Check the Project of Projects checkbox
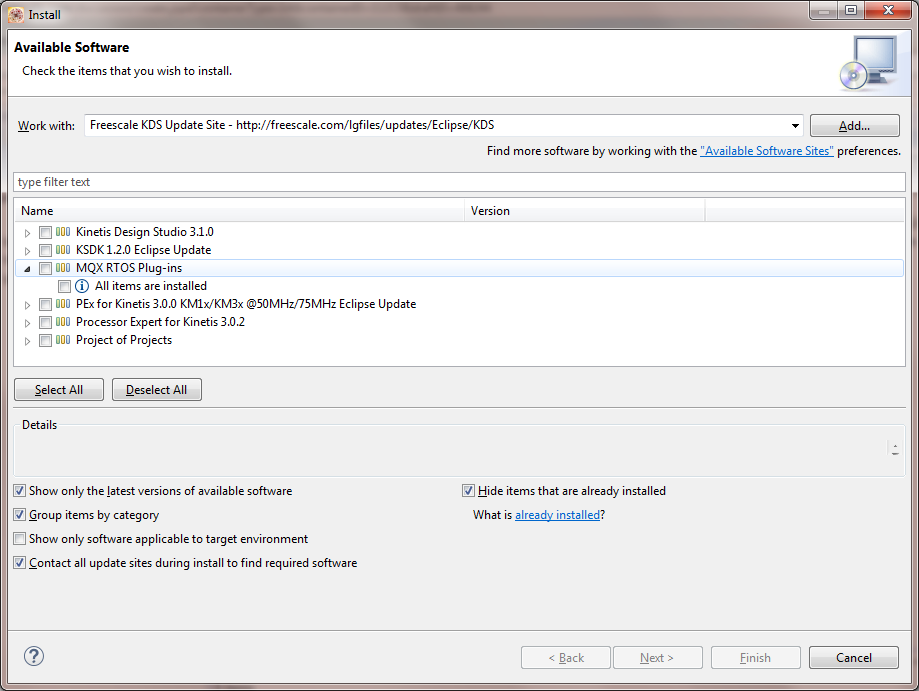Screen dimensions: 919x691 (45, 341)
